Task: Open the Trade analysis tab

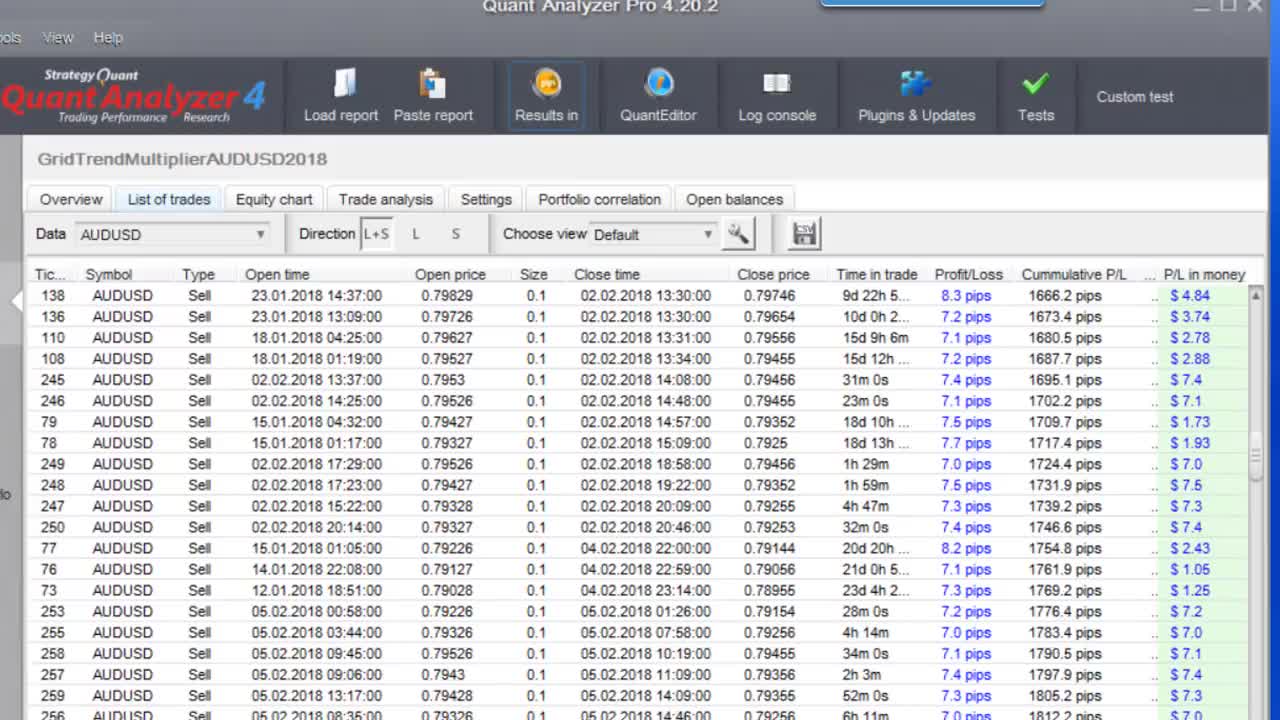Action: click(386, 199)
